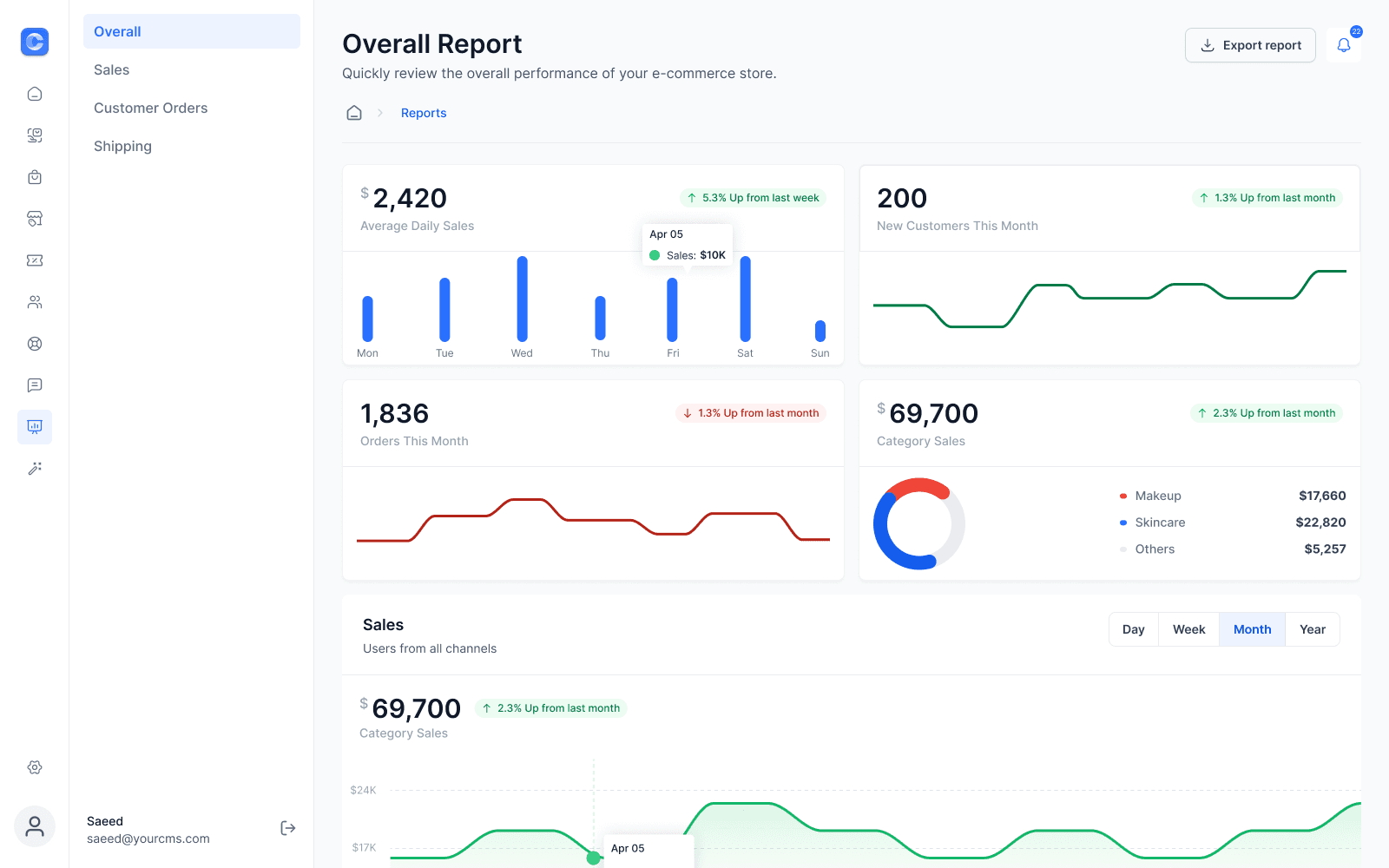Click the green marker on Sales chart
This screenshot has width=1389, height=868.
594,858
